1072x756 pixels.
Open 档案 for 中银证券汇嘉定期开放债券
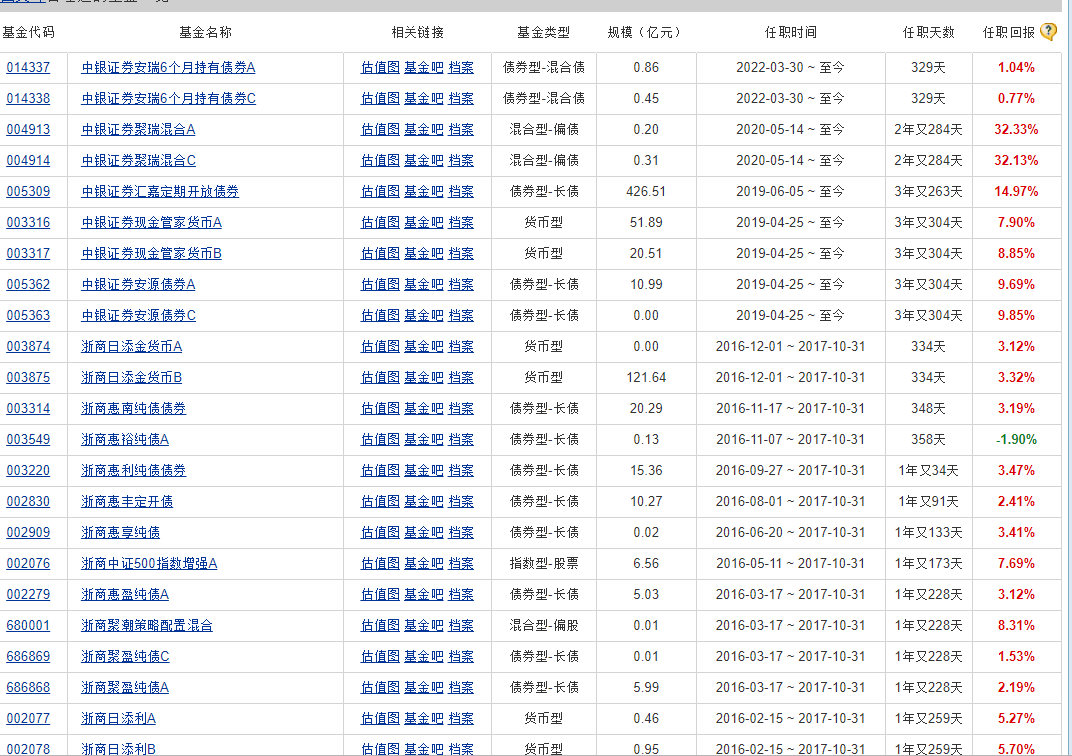coord(461,192)
